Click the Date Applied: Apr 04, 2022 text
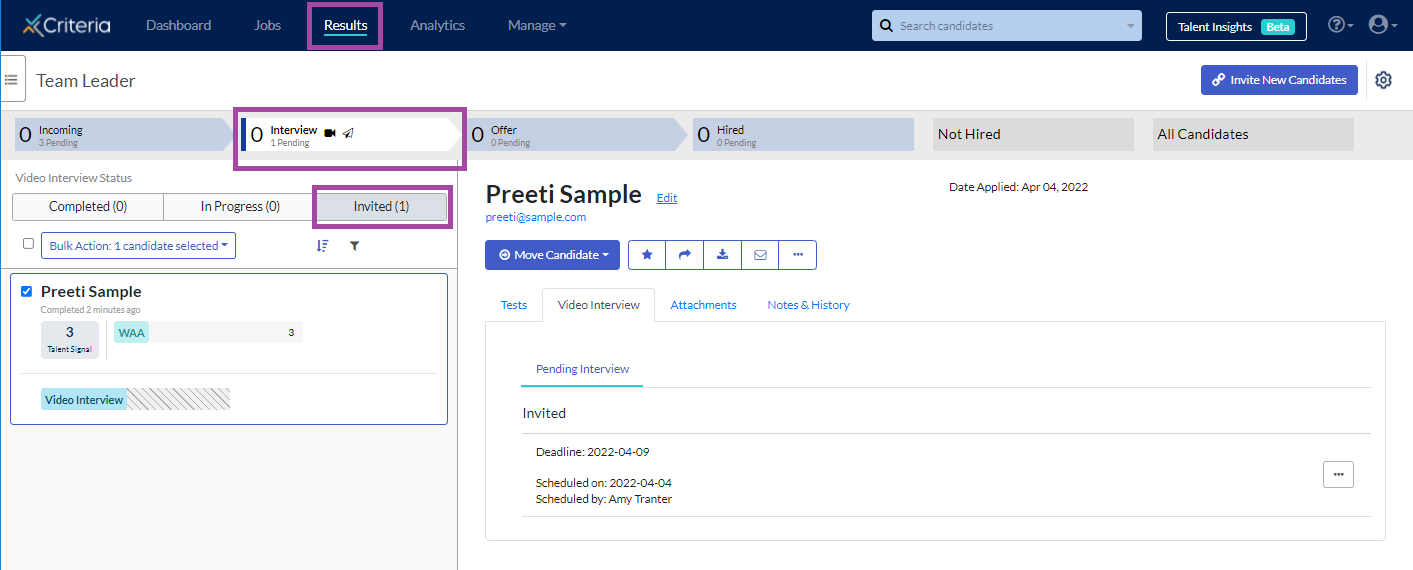The height and width of the screenshot is (570, 1413). pyautogui.click(x=1018, y=187)
